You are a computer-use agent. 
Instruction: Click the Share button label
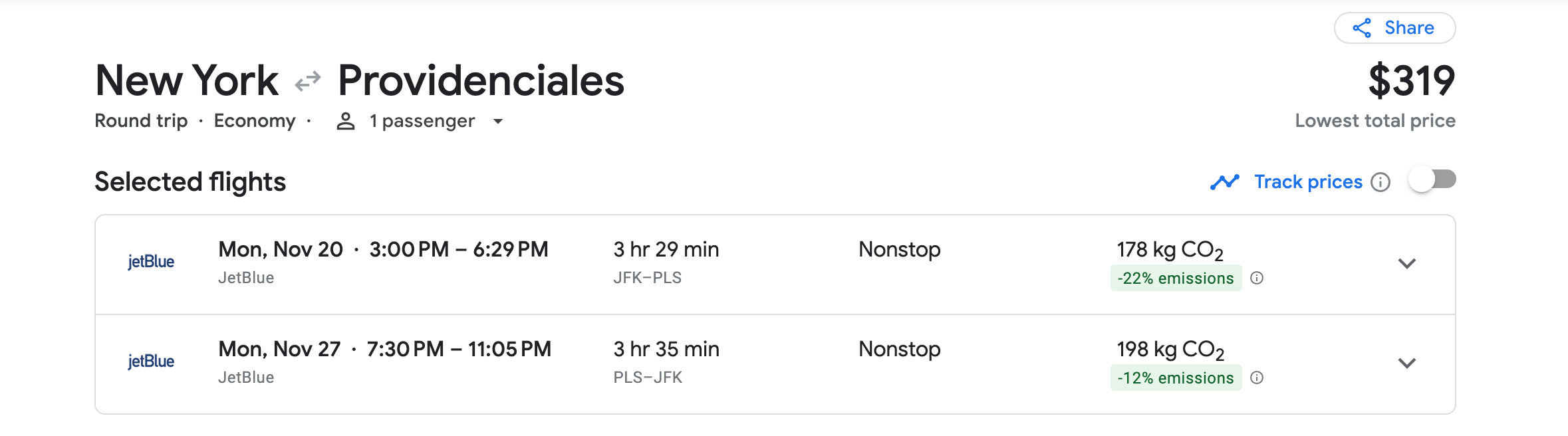point(1409,28)
